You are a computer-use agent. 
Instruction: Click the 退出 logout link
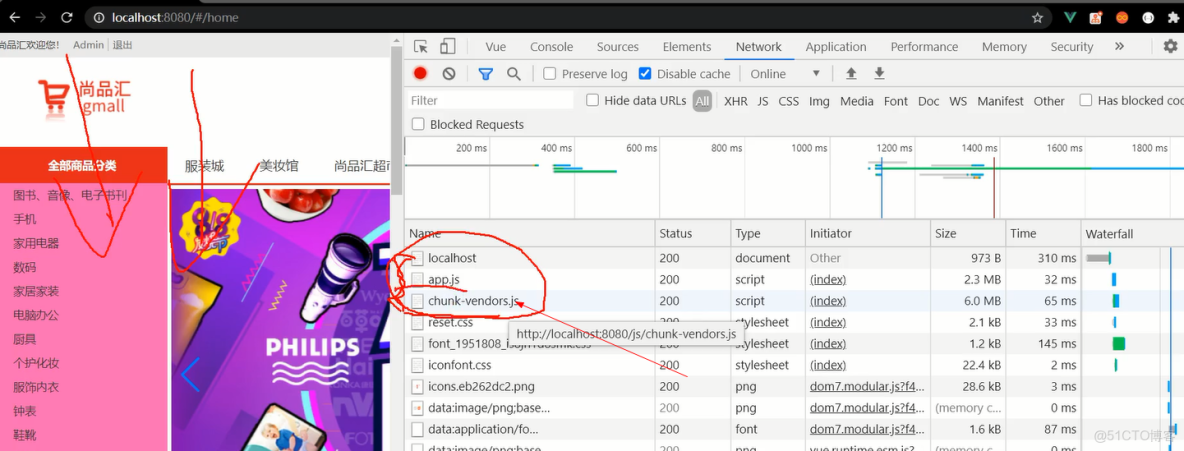coord(122,45)
